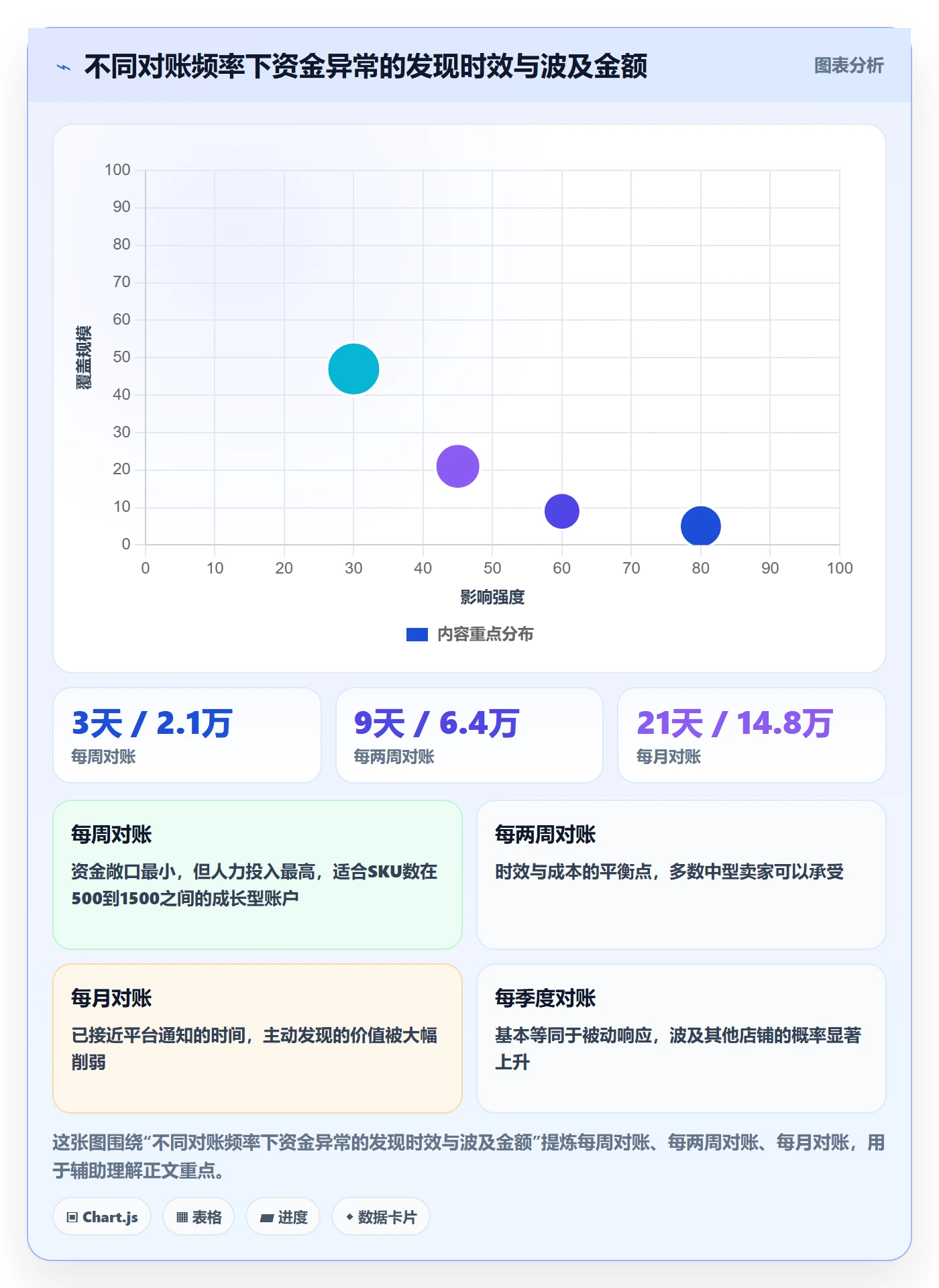Click the 影响强度 x-axis title

(492, 597)
